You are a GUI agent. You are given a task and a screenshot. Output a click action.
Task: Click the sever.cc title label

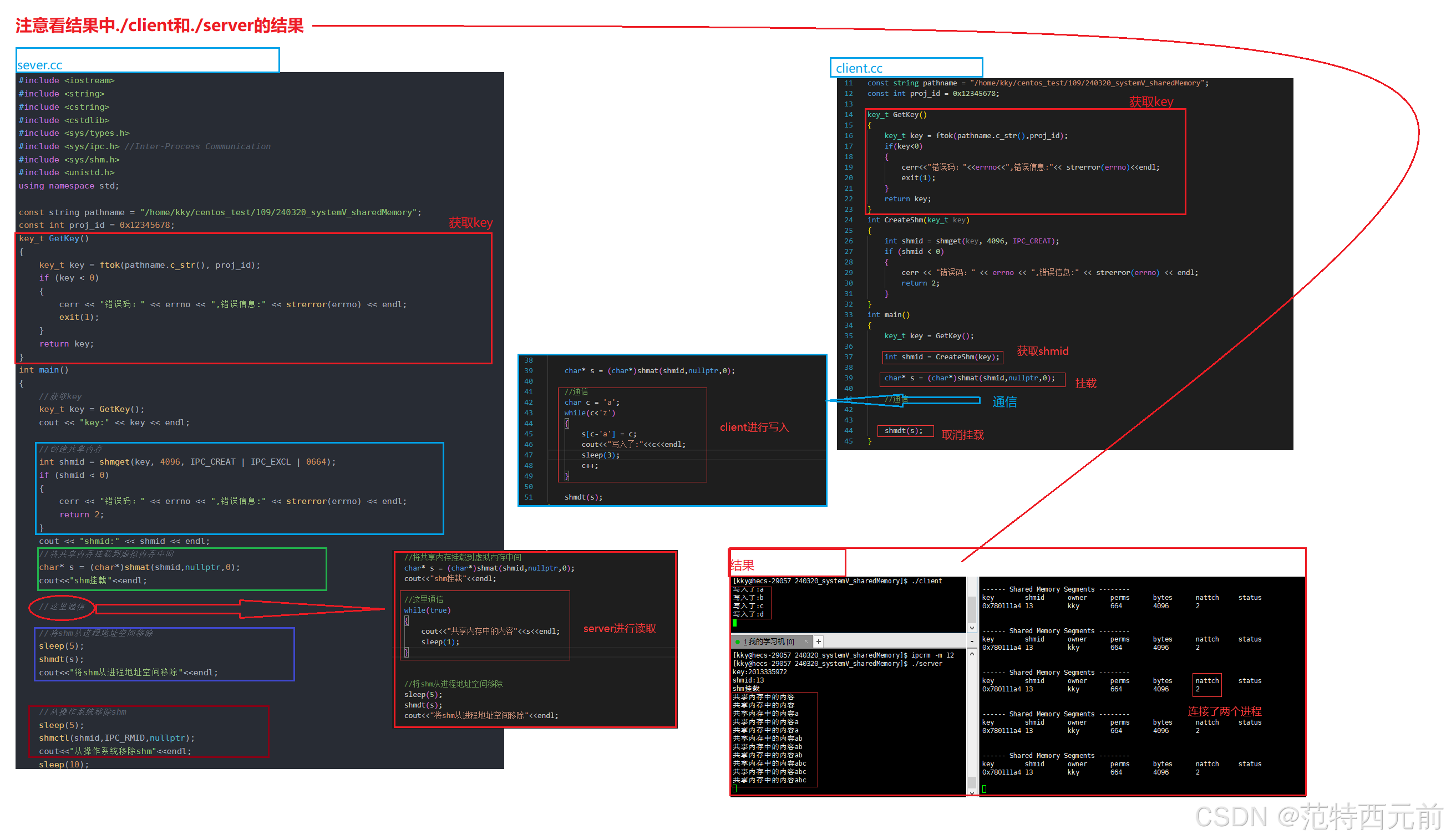coord(39,65)
